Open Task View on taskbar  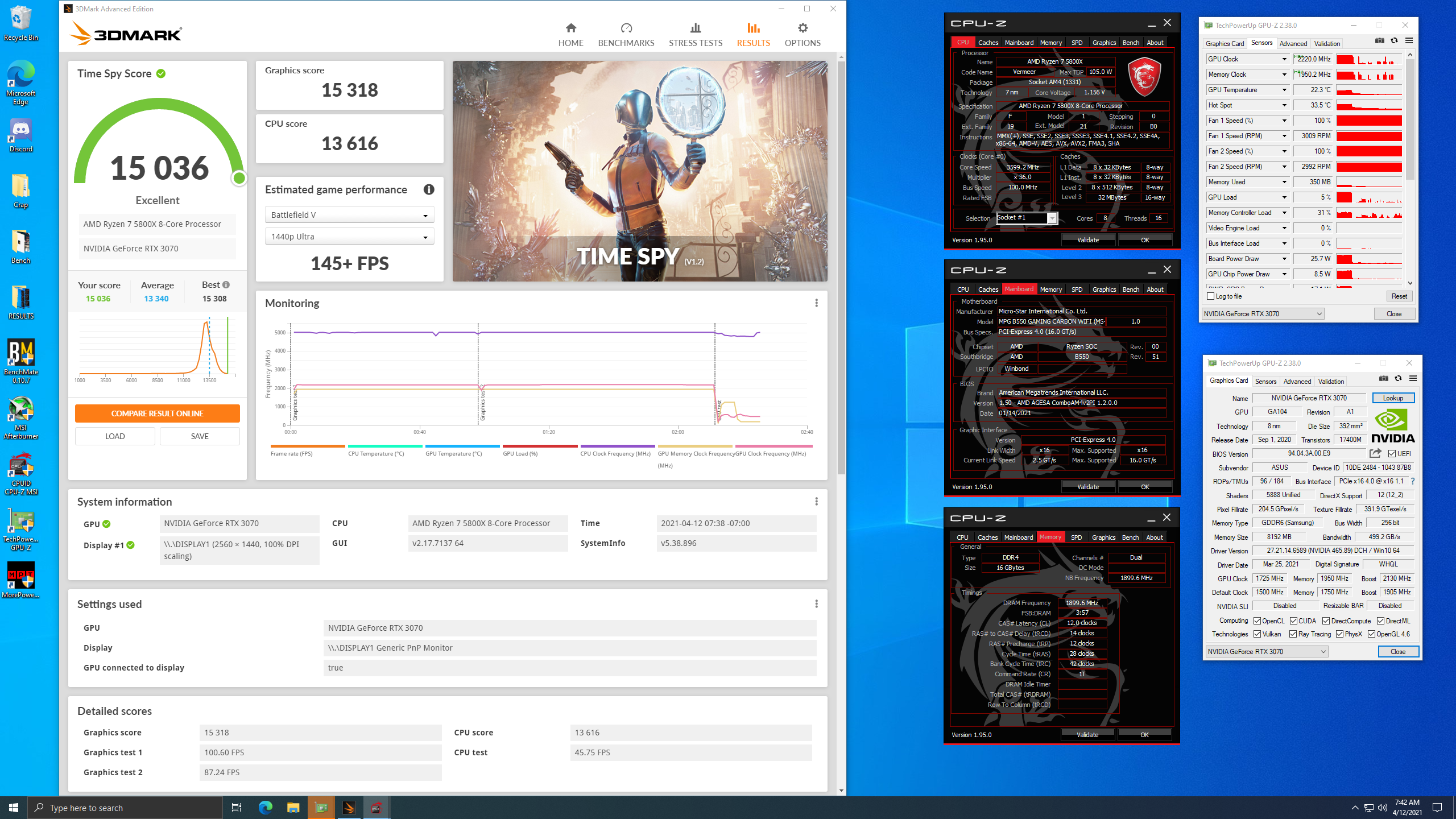237,808
